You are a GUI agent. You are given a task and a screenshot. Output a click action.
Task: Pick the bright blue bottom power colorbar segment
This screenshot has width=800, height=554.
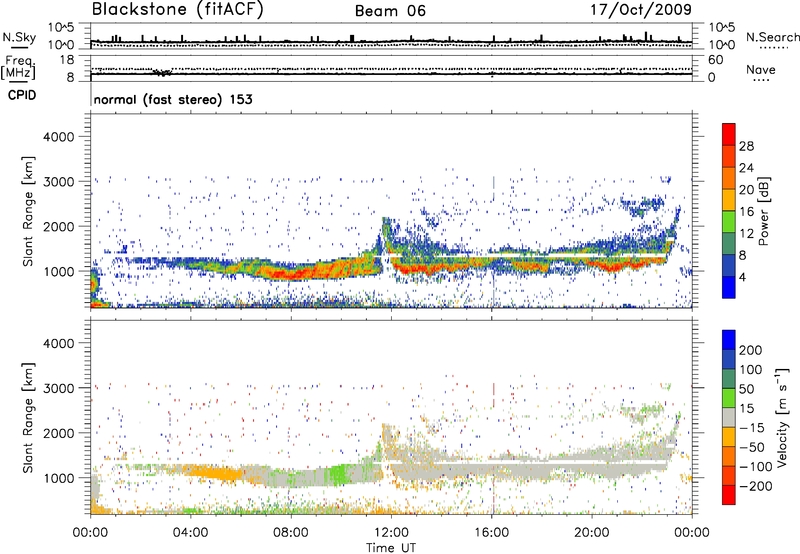(729, 288)
